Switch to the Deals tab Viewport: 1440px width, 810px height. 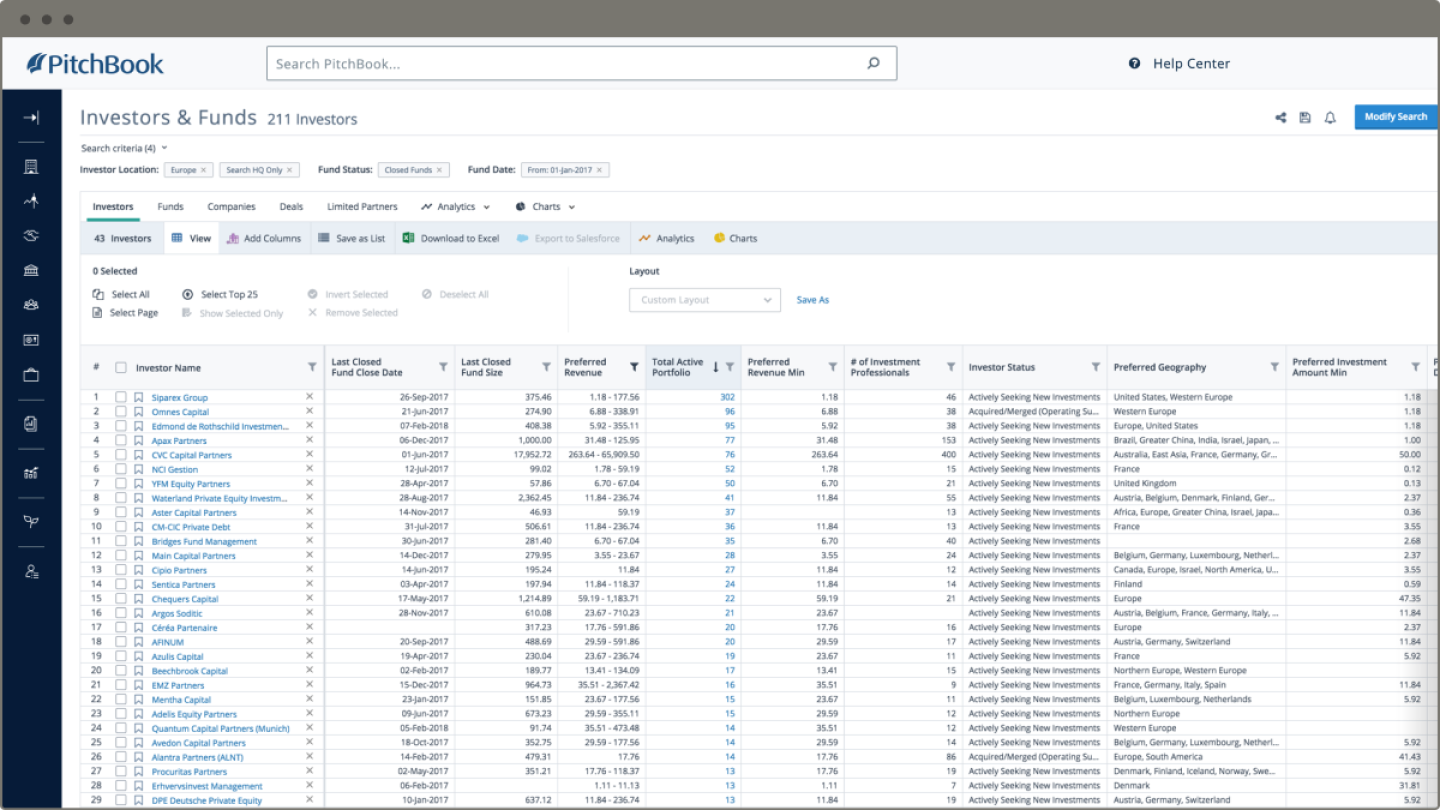[x=291, y=207]
